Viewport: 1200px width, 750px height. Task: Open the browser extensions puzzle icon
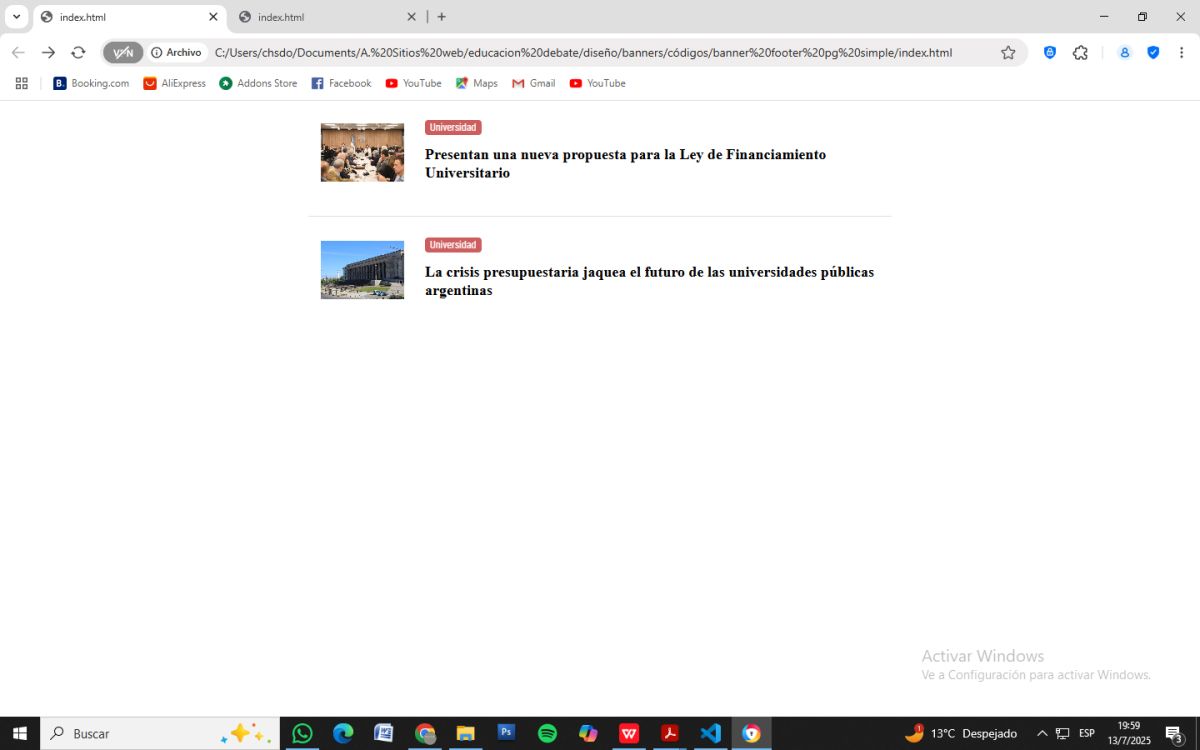coord(1080,53)
